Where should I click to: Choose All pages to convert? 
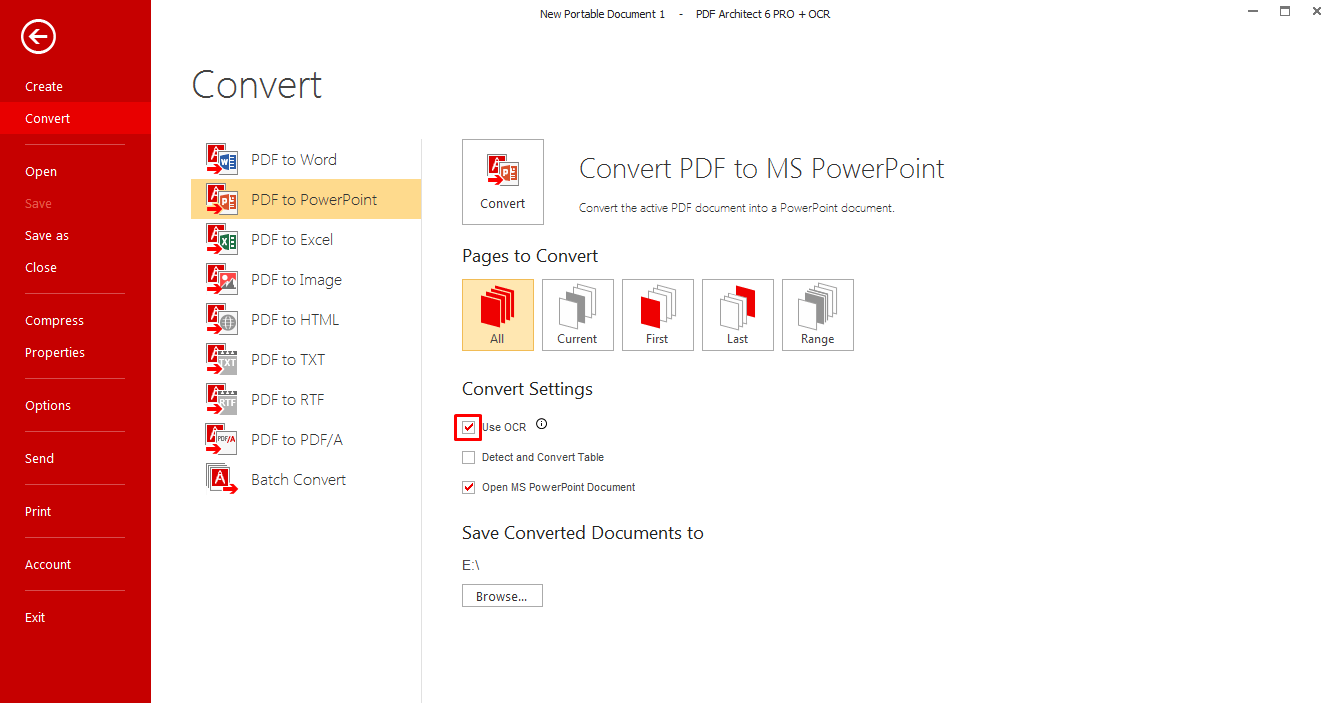tap(498, 315)
